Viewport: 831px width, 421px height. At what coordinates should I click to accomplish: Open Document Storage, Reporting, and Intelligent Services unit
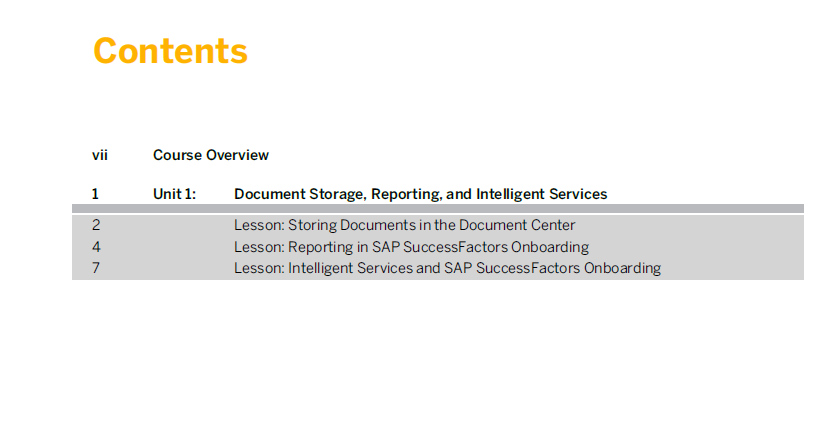coord(421,194)
